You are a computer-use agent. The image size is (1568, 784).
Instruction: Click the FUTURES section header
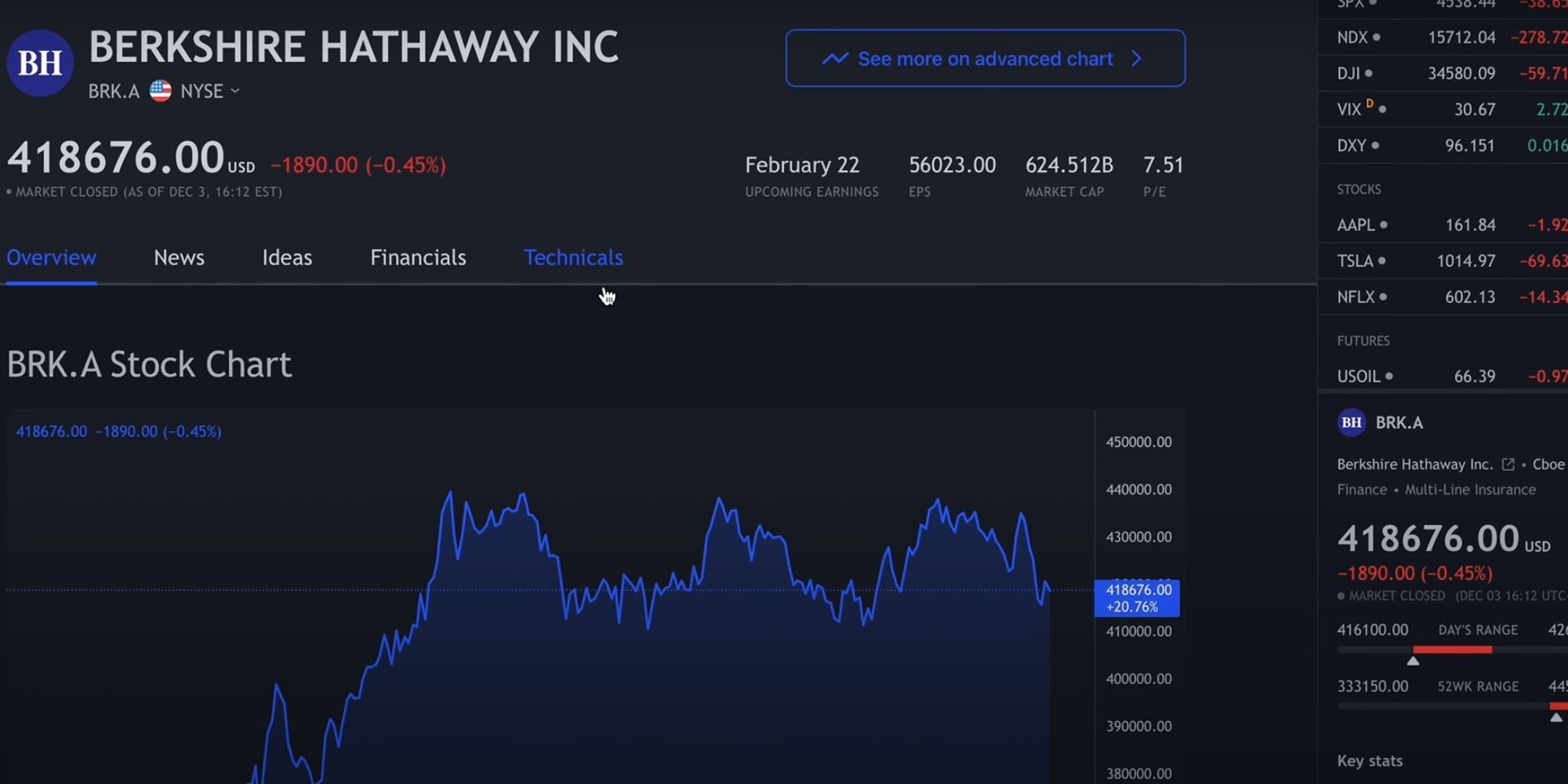(1363, 341)
